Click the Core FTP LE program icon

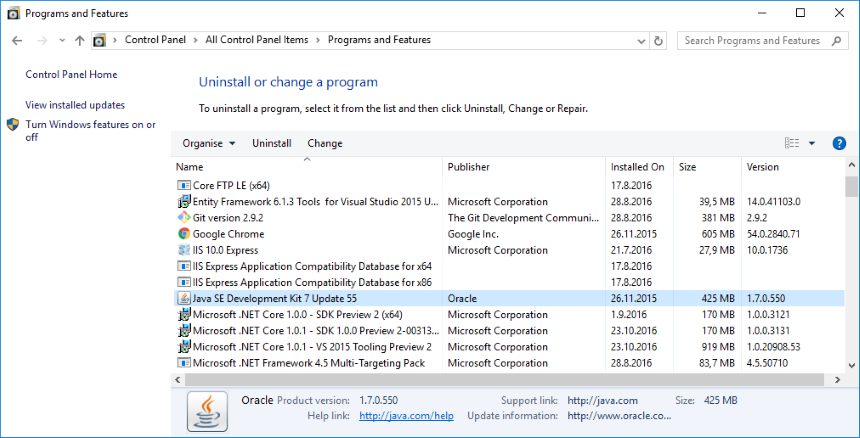click(x=184, y=186)
